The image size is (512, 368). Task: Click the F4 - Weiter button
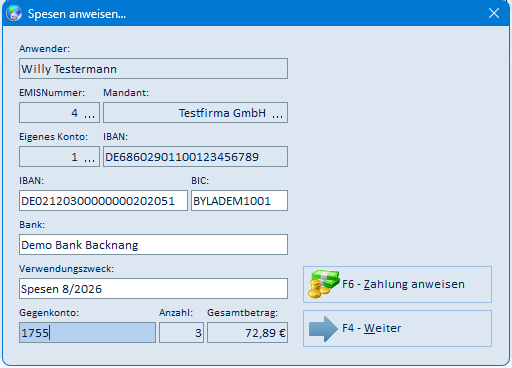pyautogui.click(x=397, y=328)
